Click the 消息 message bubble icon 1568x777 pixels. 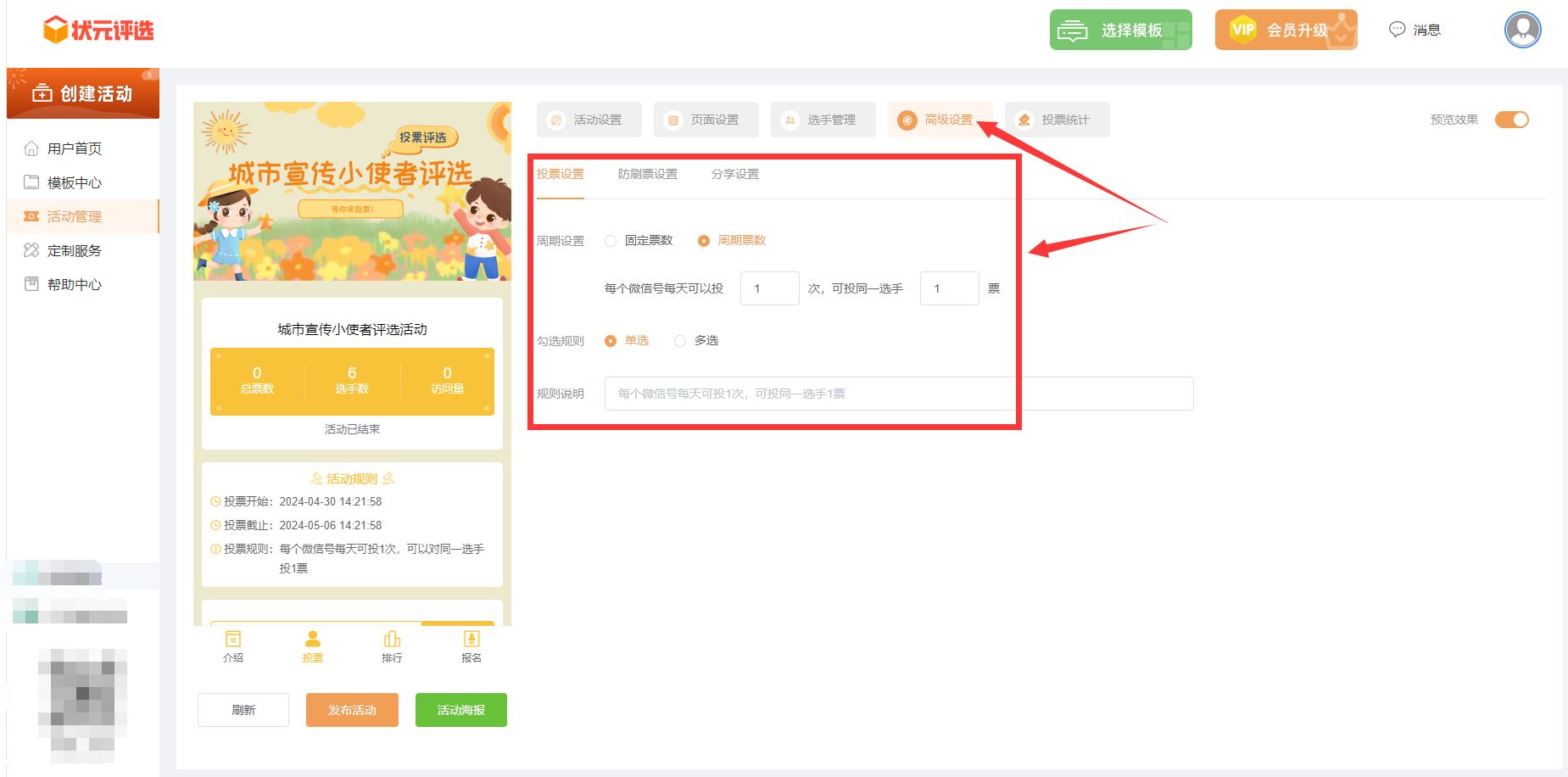pyautogui.click(x=1397, y=30)
